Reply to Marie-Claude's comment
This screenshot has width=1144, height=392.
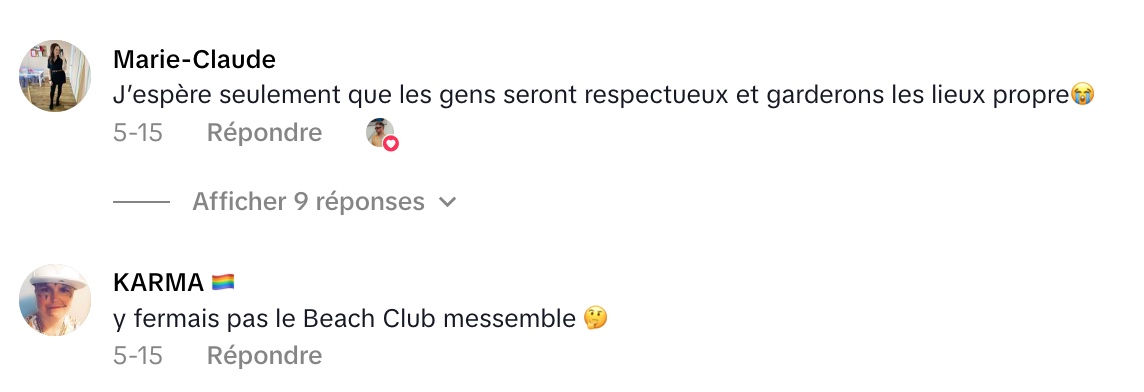tap(264, 133)
